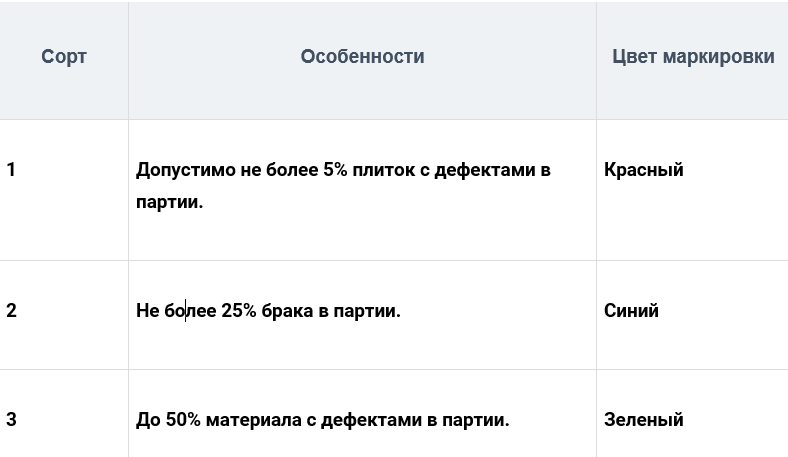Click the "Сорт" column header
Screen dimensions: 788x457
[64, 57]
